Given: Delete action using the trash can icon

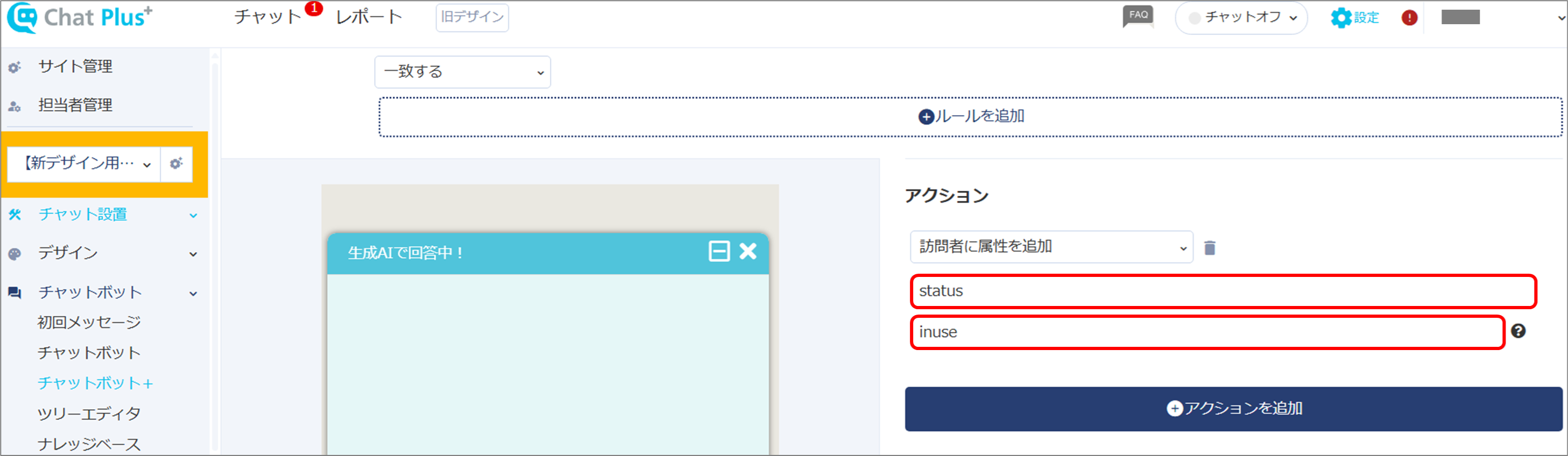Looking at the screenshot, I should [x=1210, y=247].
